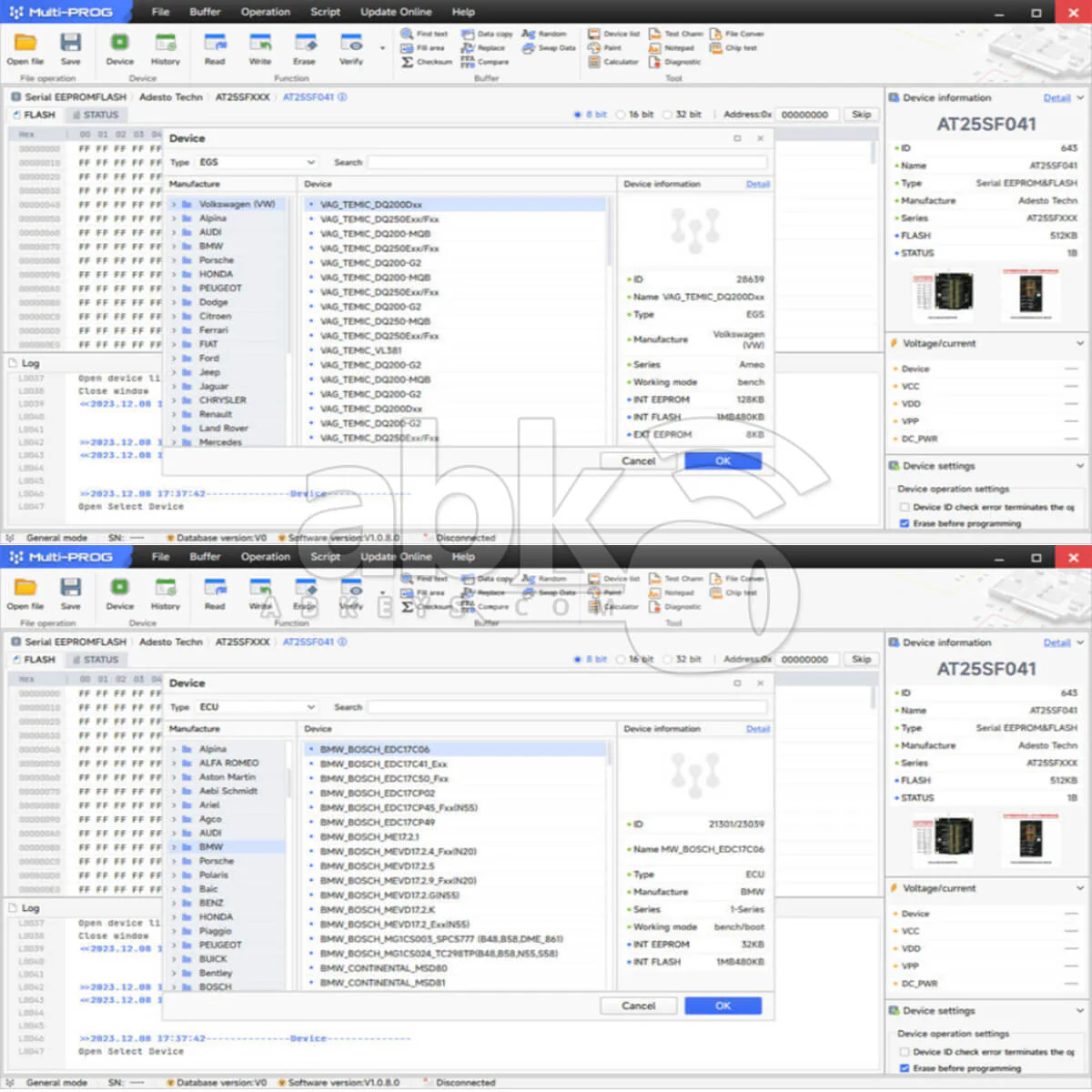1092x1092 pixels.
Task: Click the Verify icon in upper window toolbar
Action: tap(351, 45)
